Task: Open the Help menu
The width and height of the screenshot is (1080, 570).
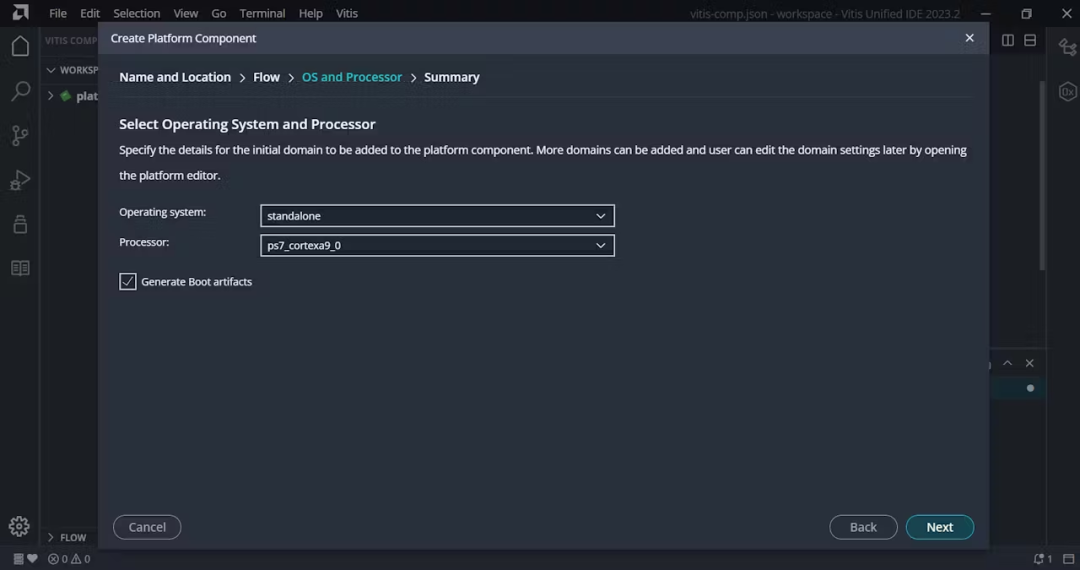Action: [x=311, y=13]
